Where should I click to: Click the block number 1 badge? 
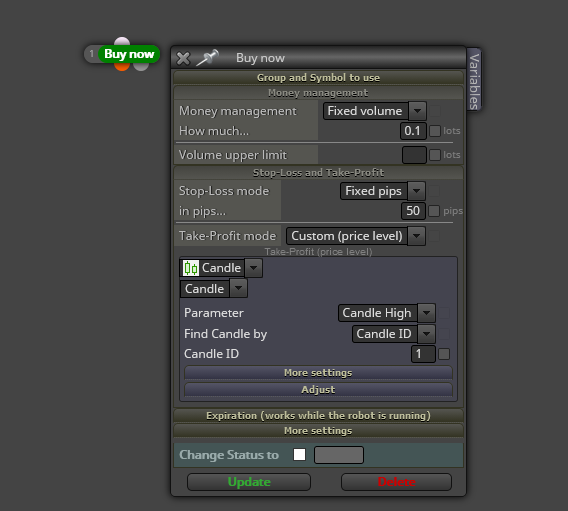(92, 54)
